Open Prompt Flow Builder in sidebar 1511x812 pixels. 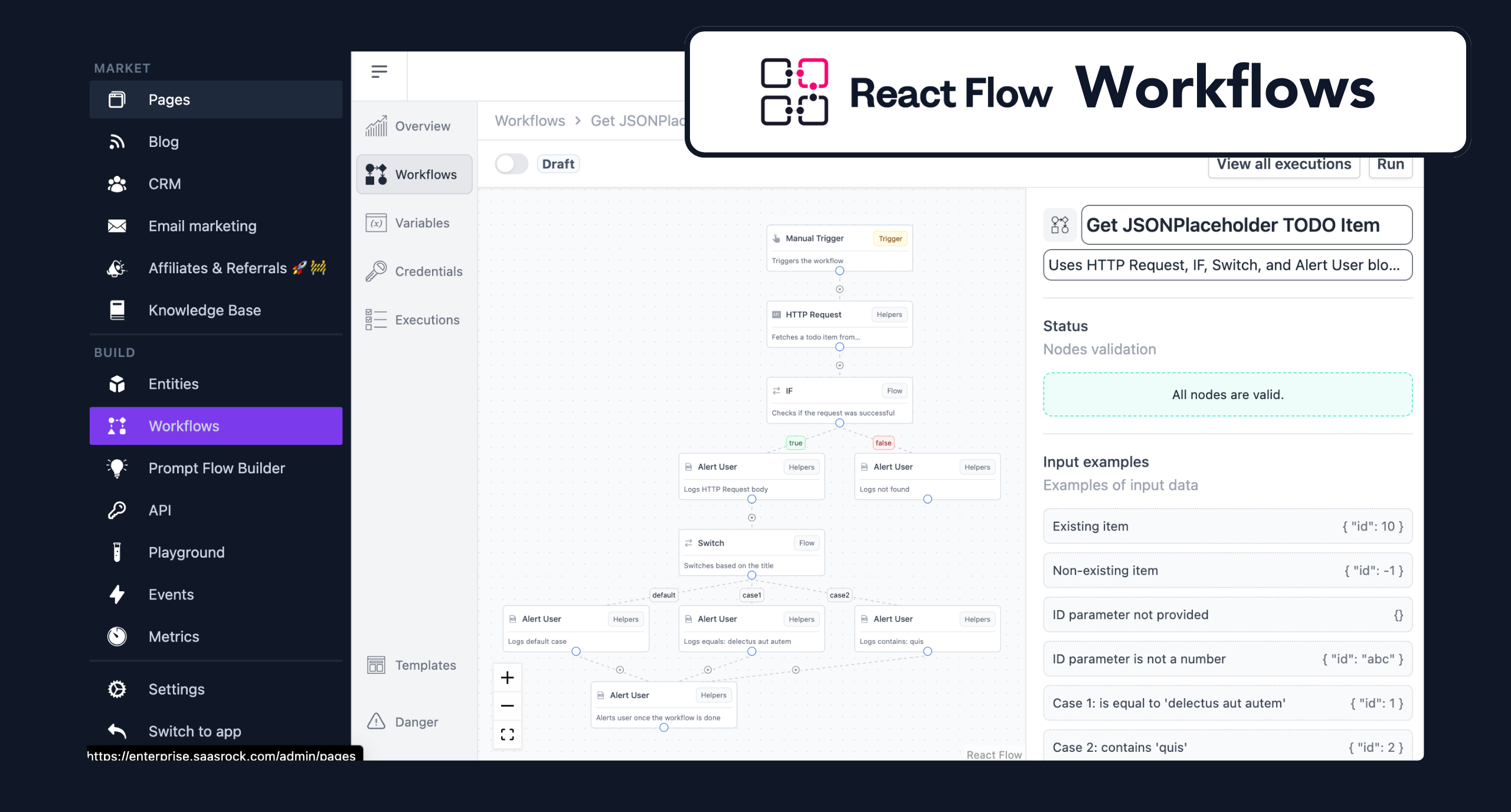point(216,468)
